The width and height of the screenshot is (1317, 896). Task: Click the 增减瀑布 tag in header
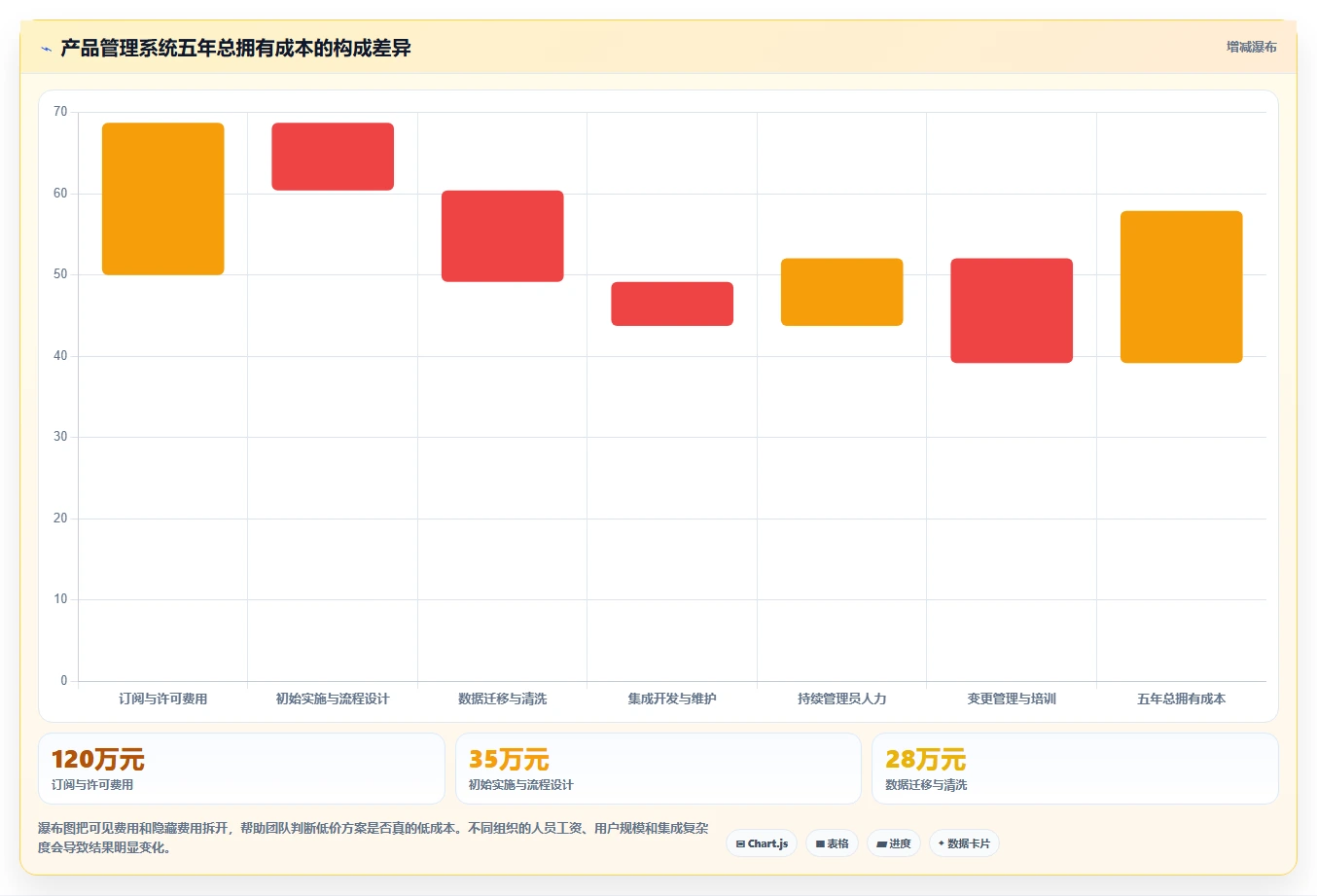[x=1251, y=47]
